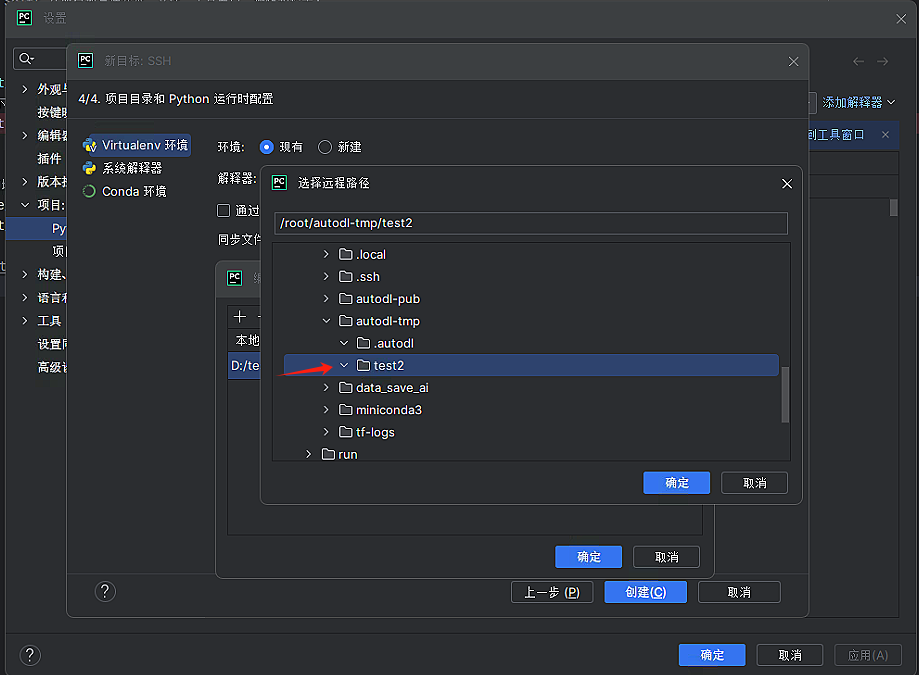The image size is (919, 675).
Task: Expand the miniconda3 folder
Action: (326, 410)
